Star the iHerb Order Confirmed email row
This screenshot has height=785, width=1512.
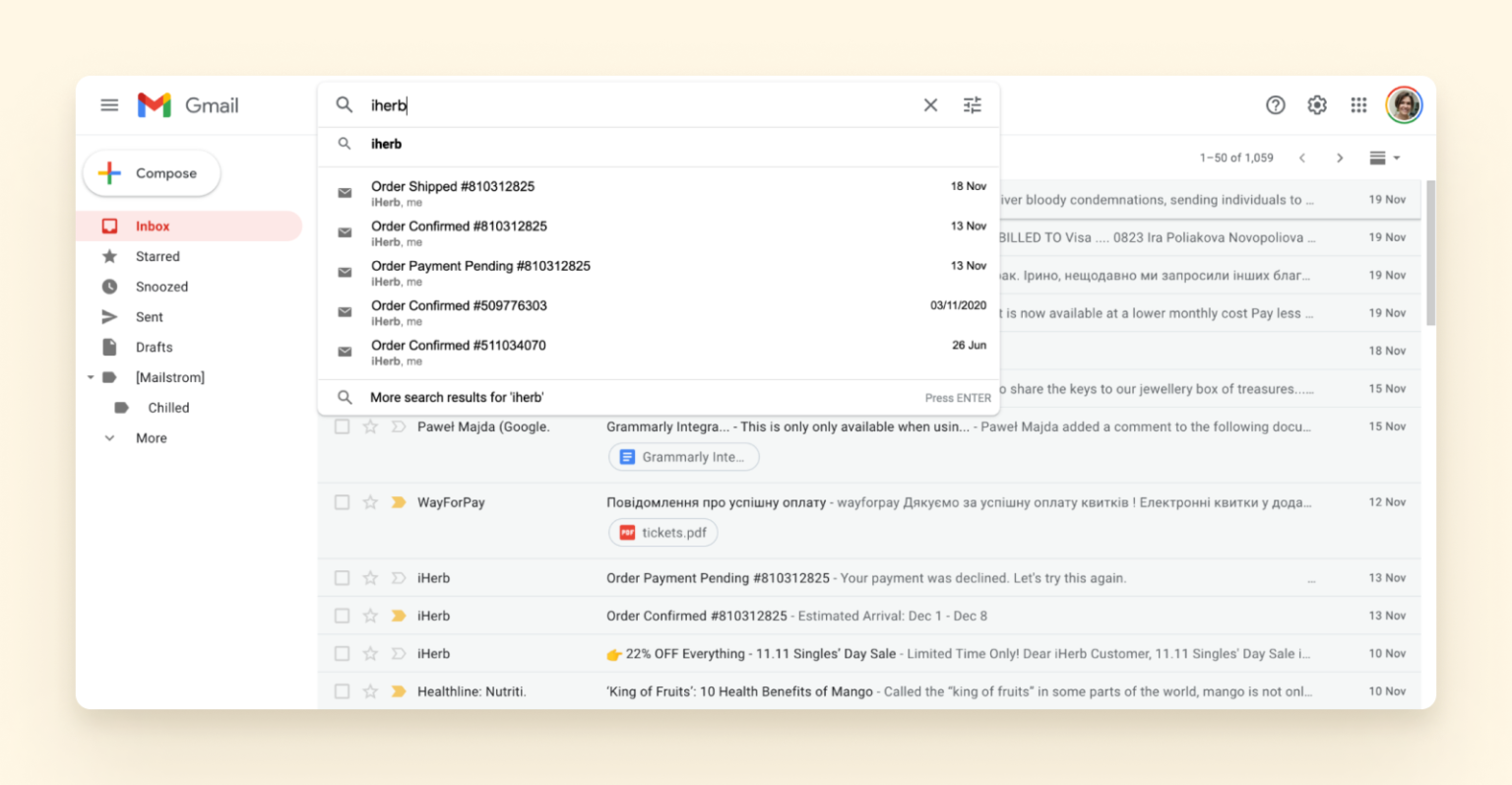pyautogui.click(x=370, y=616)
